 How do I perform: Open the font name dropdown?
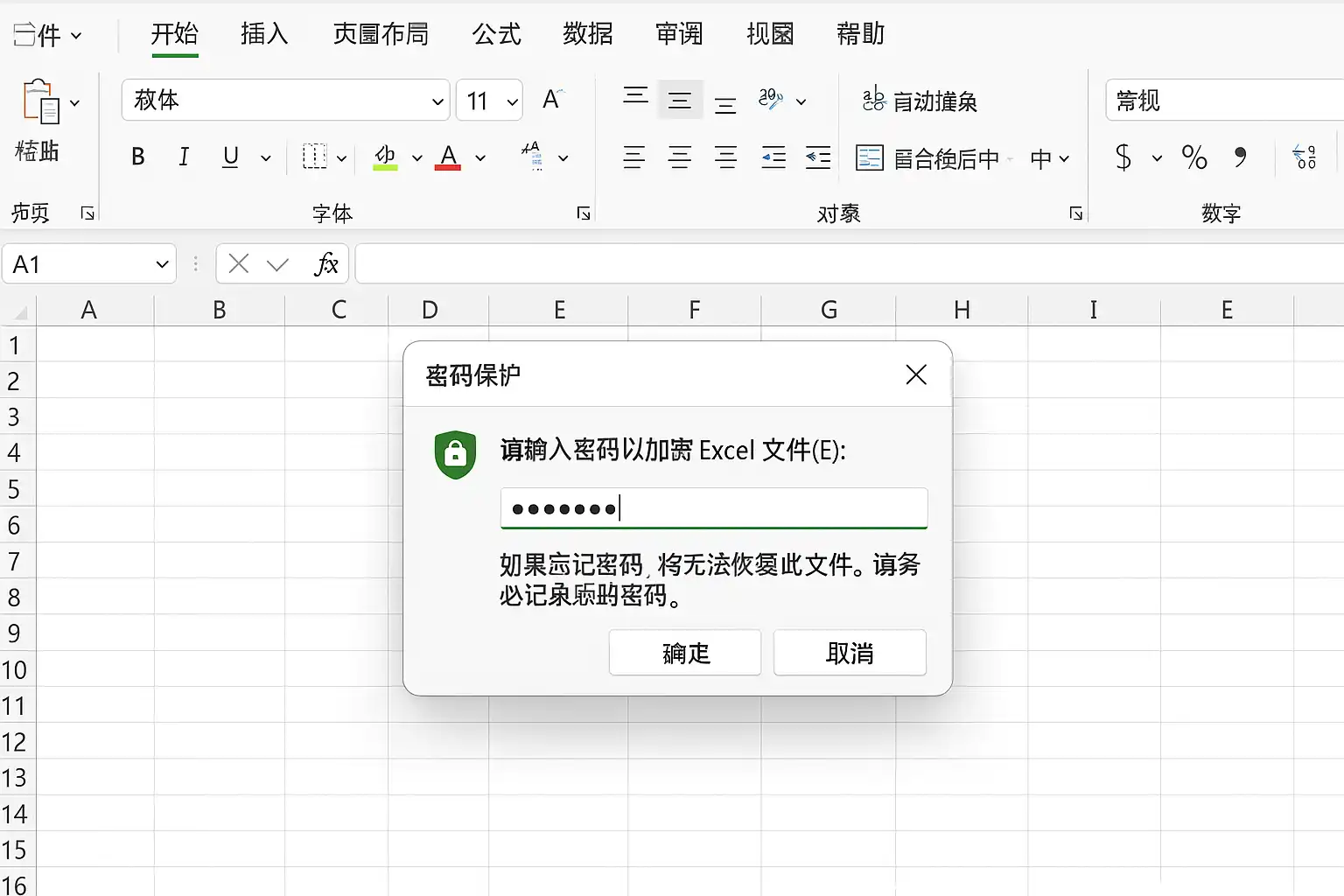click(437, 101)
